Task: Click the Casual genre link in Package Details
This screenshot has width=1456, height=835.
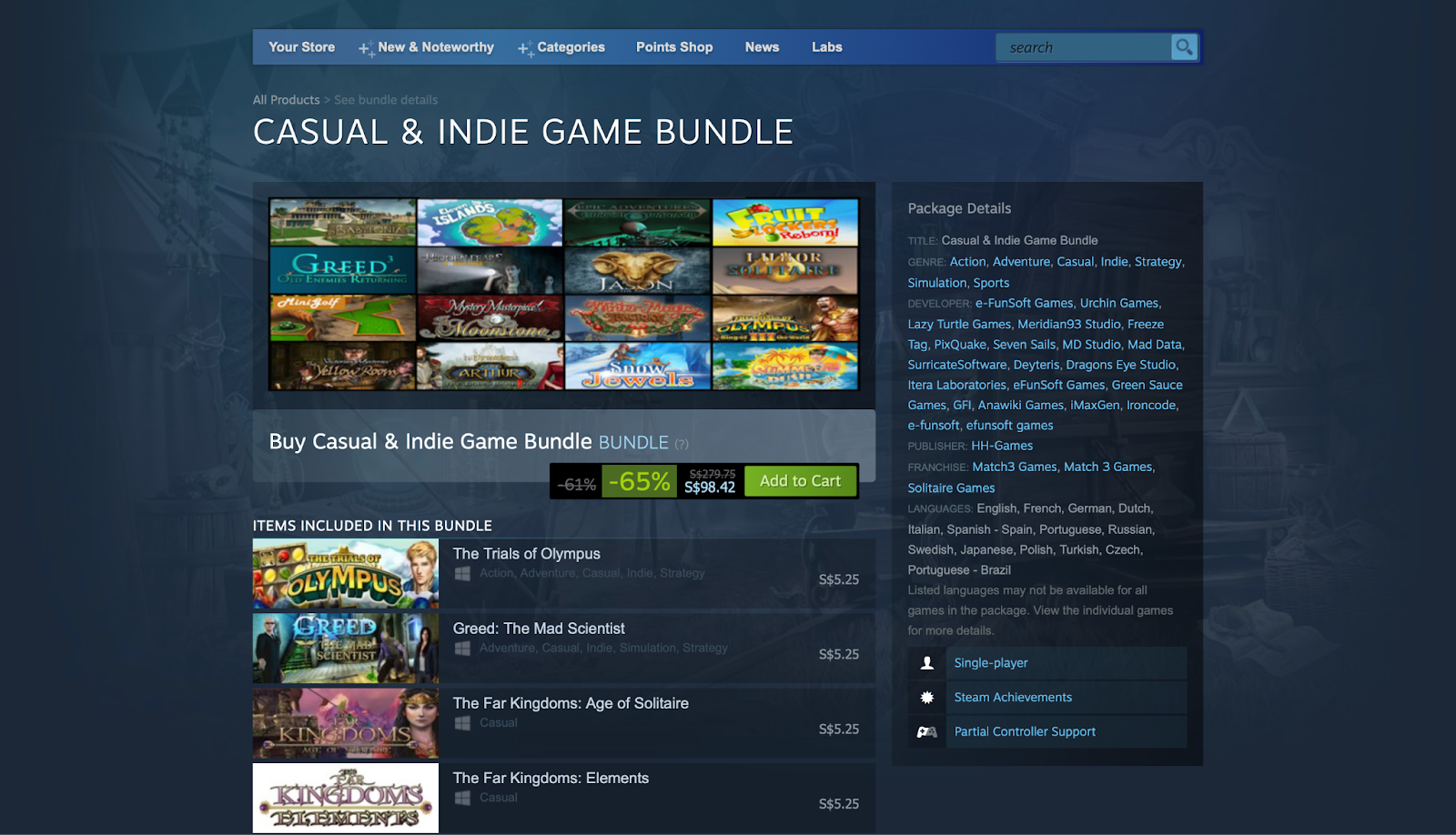Action: [1076, 262]
